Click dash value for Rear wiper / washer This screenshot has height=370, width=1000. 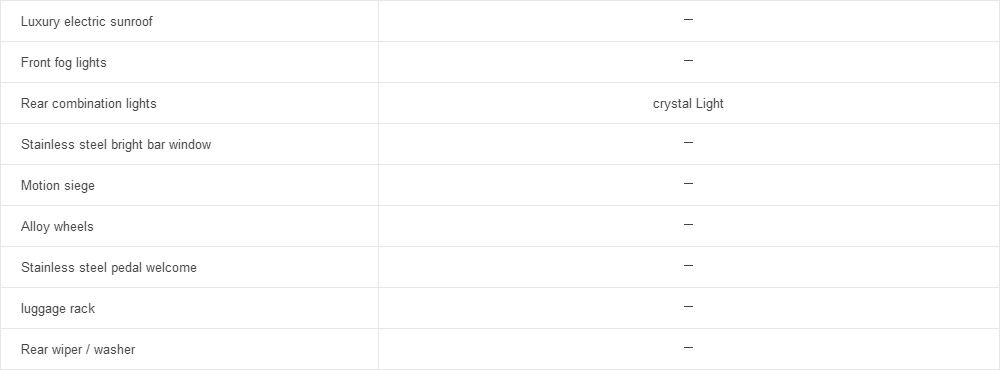tap(688, 348)
